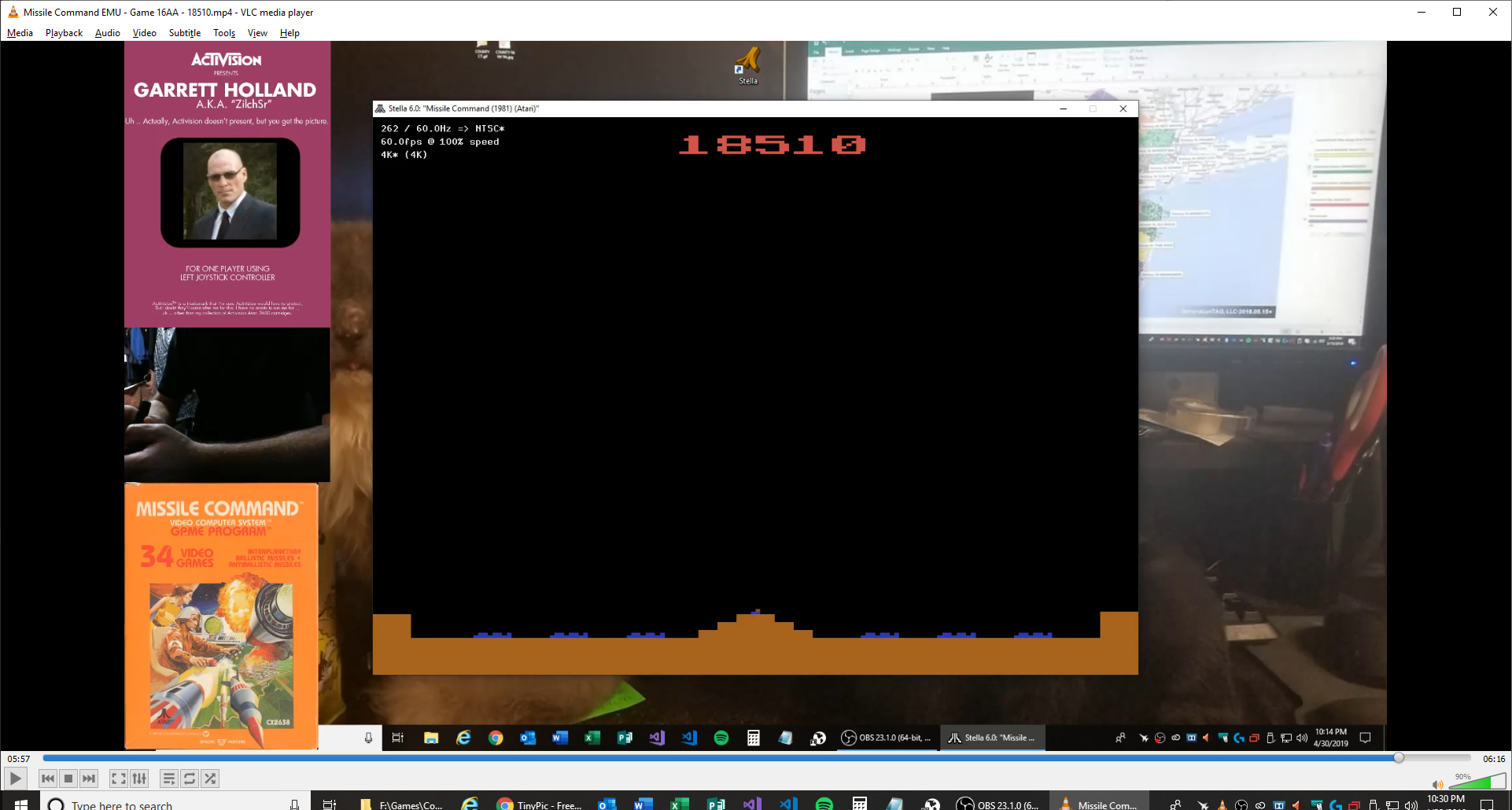Screen dimensions: 1512x810
Task: Toggle random shuffle playback button
Action: coord(210,779)
